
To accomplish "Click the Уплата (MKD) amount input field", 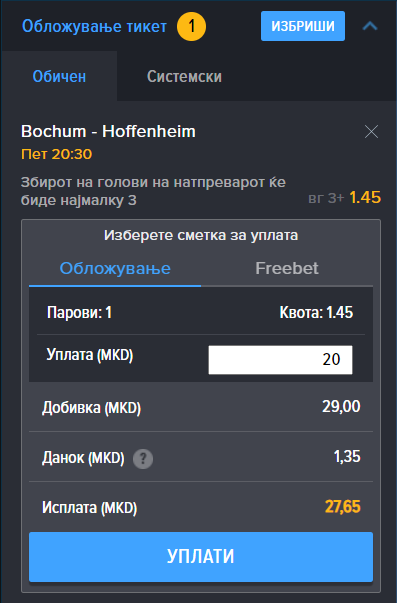I will coord(280,360).
